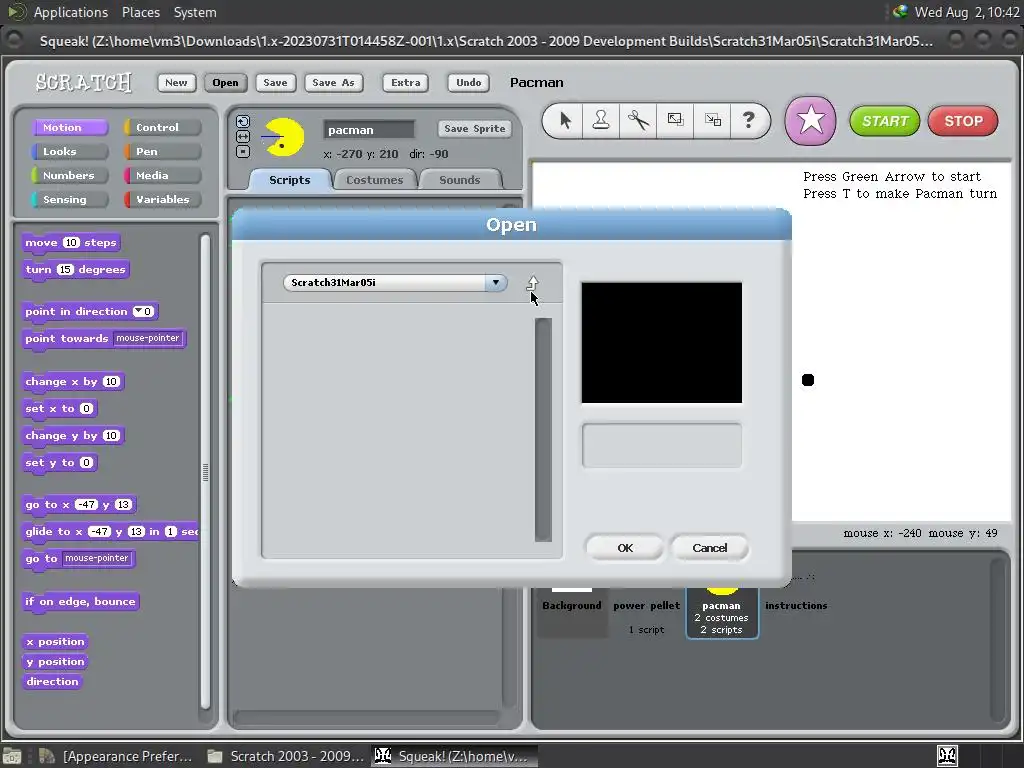Switch to Scratch 2003 - 2009 folder window

point(285,756)
